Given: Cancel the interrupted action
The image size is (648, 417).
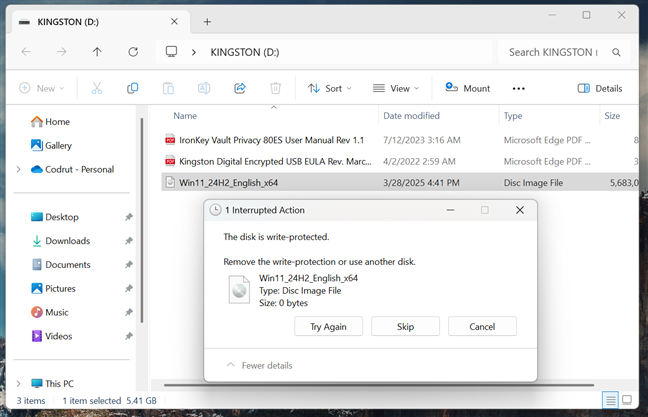Looking at the screenshot, I should tap(482, 326).
